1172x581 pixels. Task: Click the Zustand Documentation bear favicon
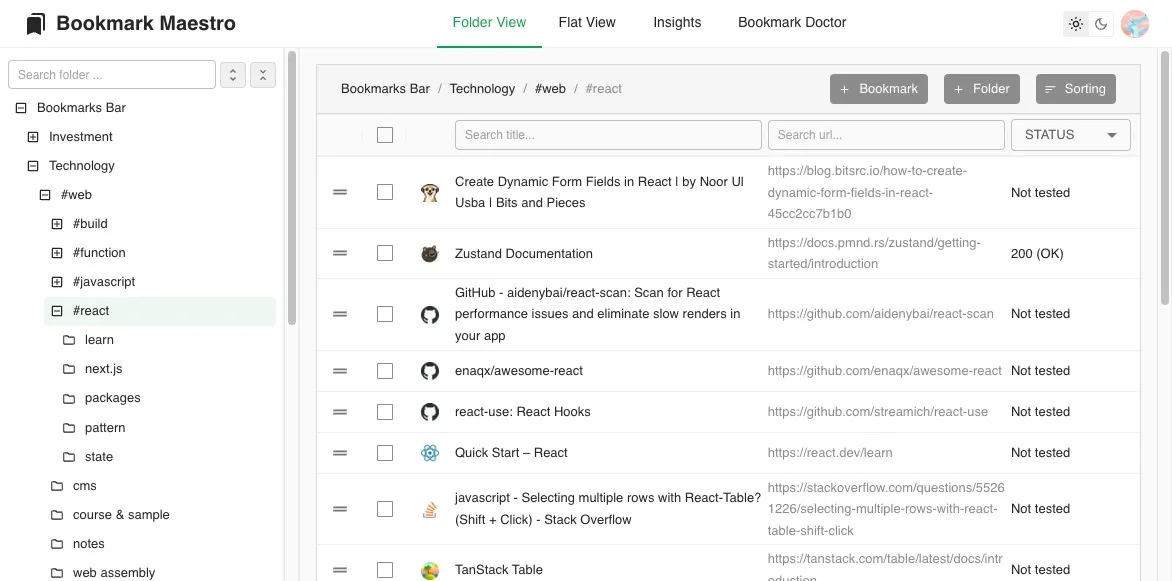coord(430,253)
